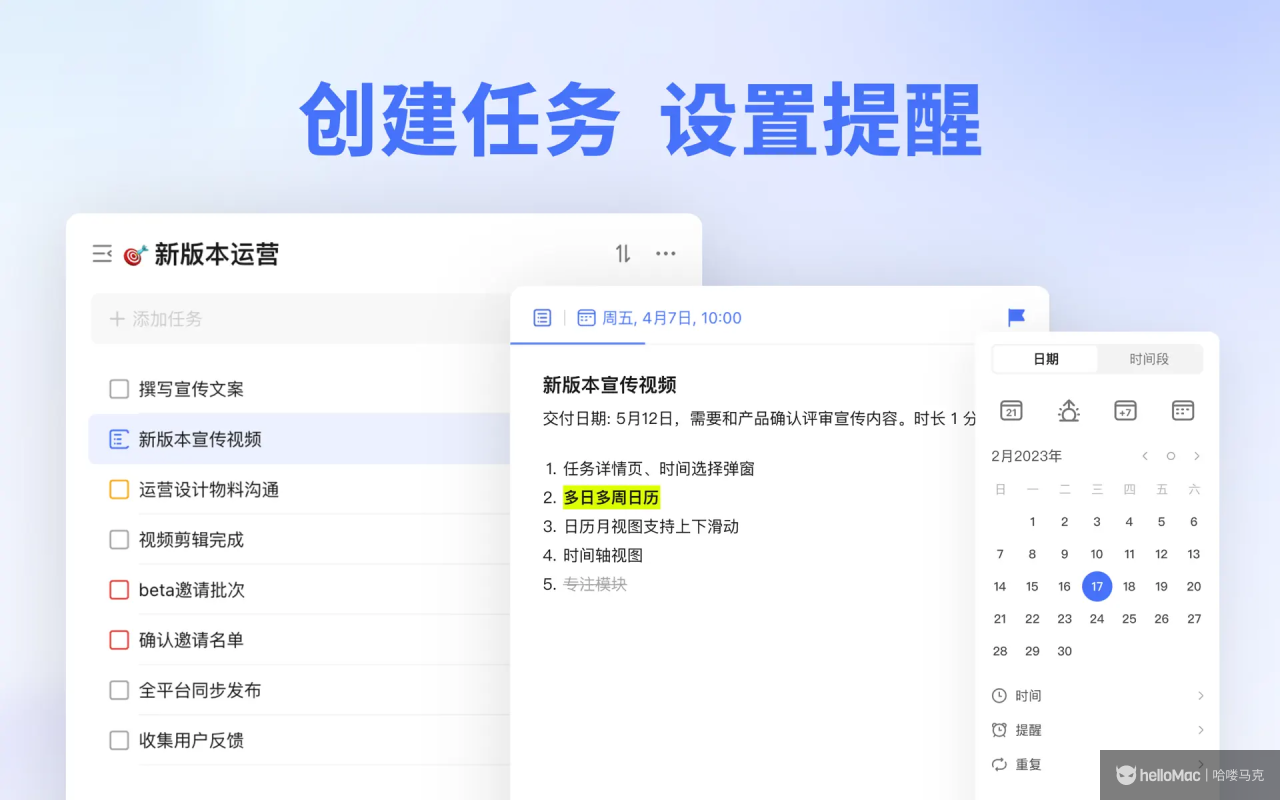
Task: Click the target emoji list icon
Action: tap(135, 255)
